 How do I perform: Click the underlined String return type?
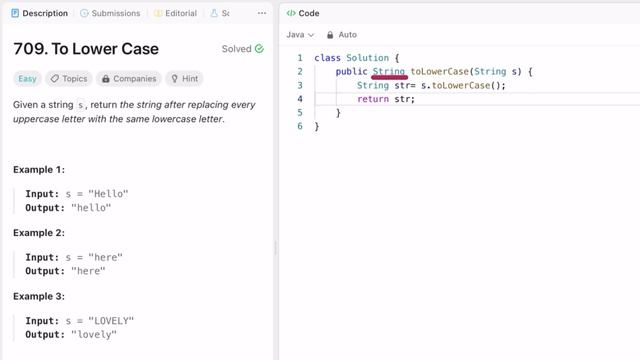(389, 71)
